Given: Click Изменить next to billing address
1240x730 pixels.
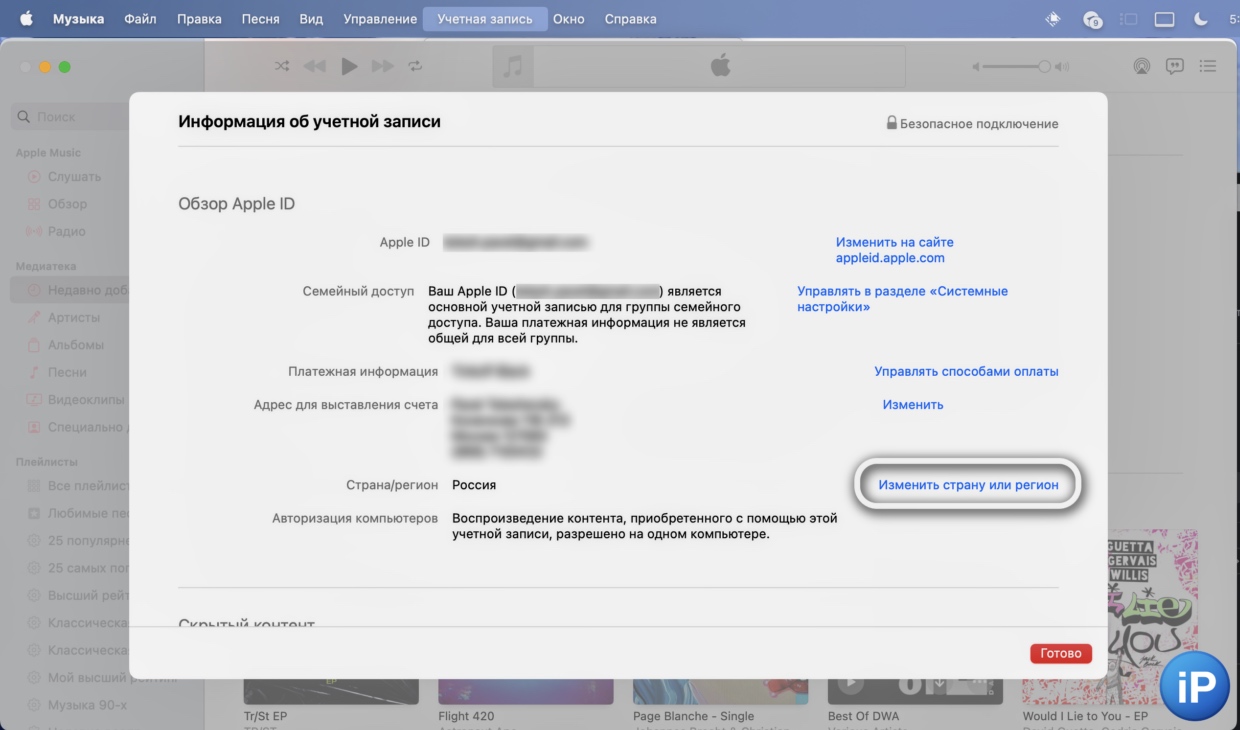Looking at the screenshot, I should pyautogui.click(x=913, y=405).
